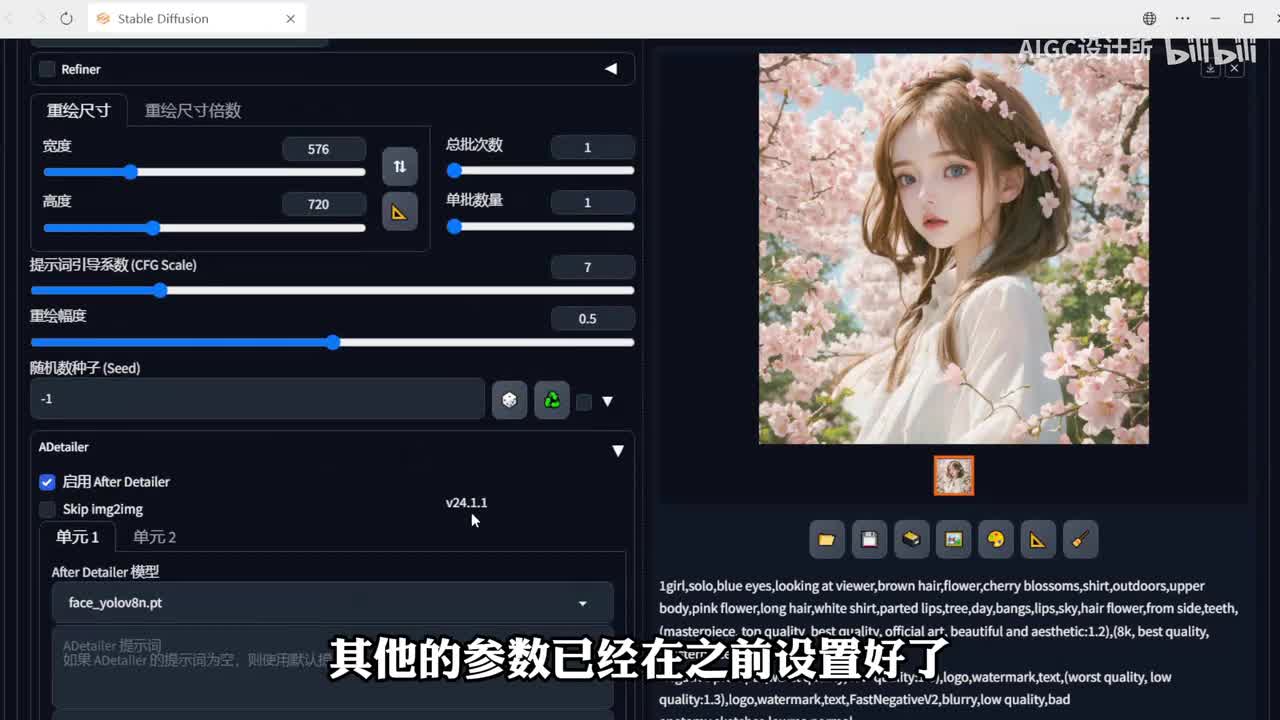Click the seed input field

[x=257, y=399]
